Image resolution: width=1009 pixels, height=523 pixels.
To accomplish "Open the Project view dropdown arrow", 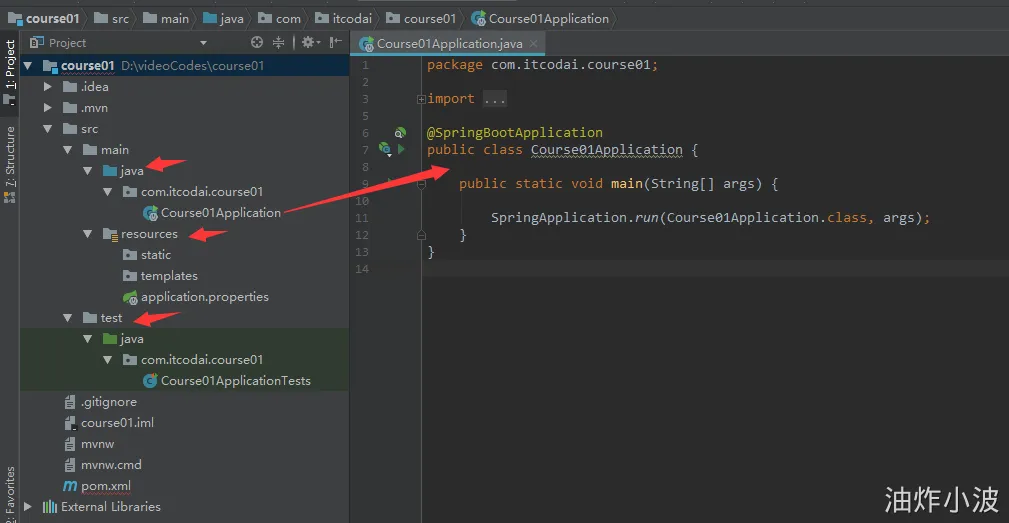I will [203, 43].
